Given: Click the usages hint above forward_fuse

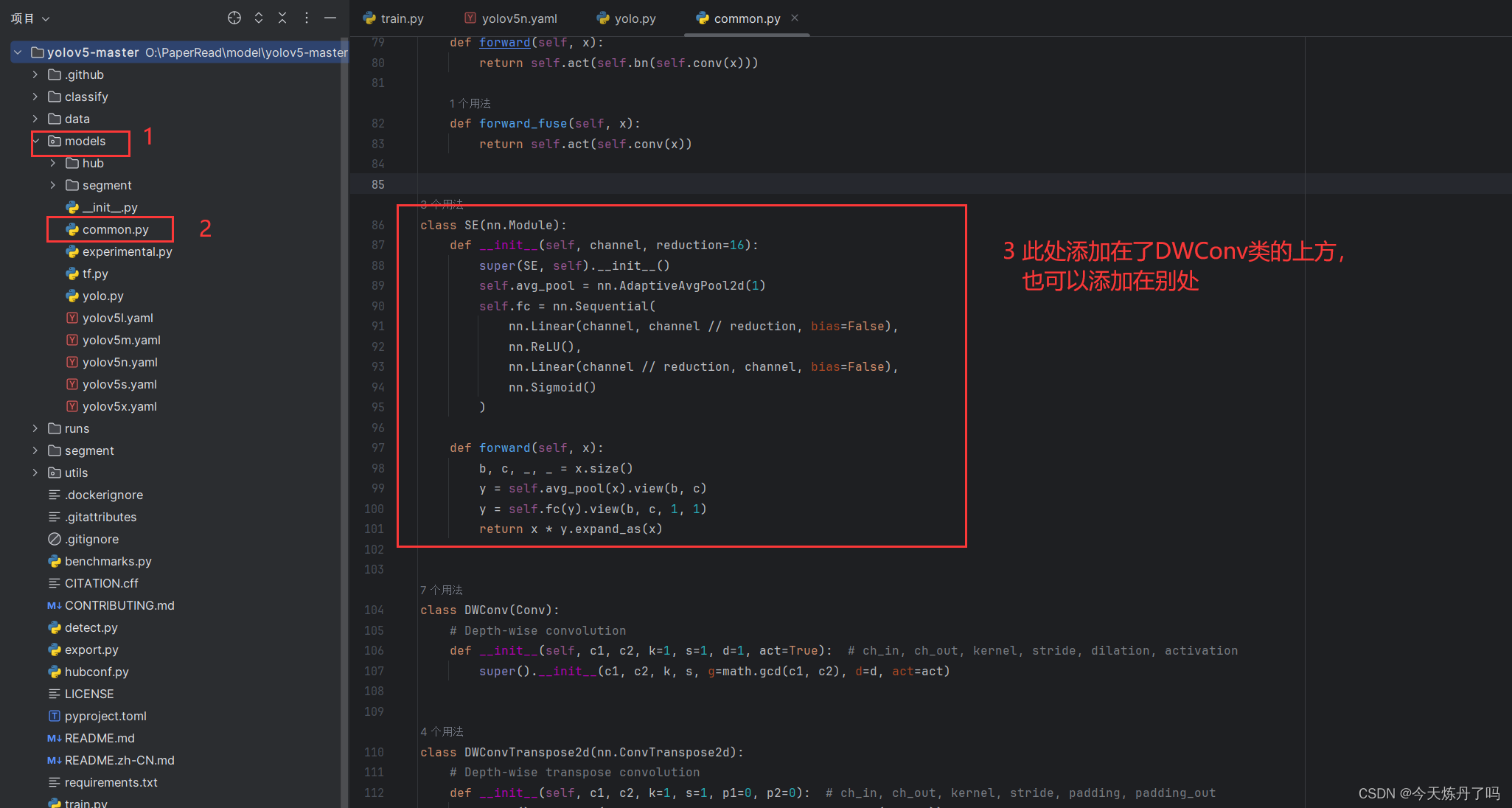Looking at the screenshot, I should pos(470,103).
